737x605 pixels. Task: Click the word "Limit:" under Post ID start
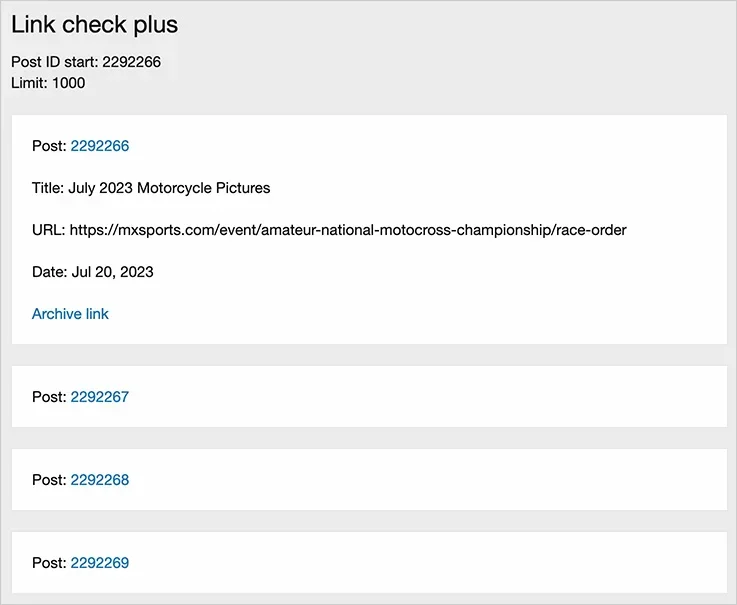pos(29,83)
